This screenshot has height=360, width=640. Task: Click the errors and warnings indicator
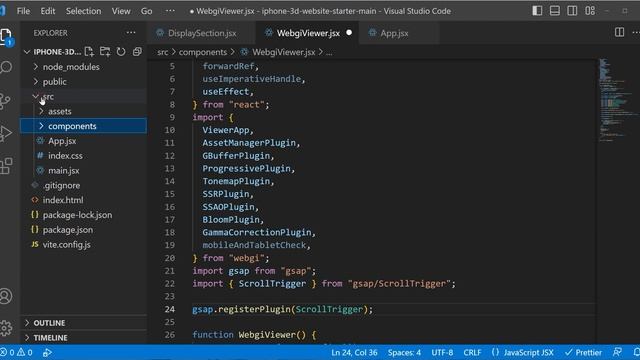17,352
